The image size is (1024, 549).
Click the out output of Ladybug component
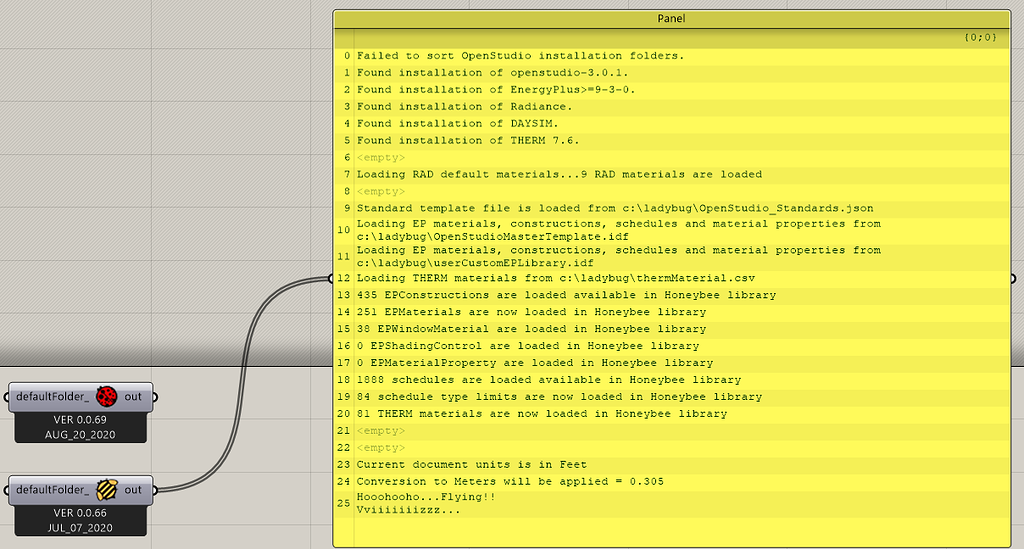(133, 397)
